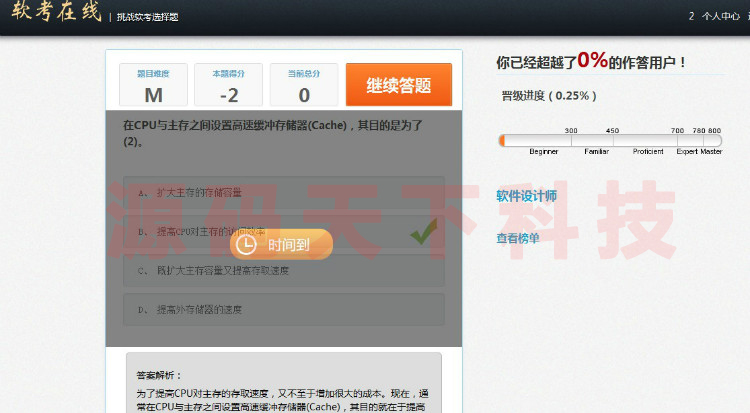Open the 软件设计师 link
This screenshot has height=413, width=750.
point(526,196)
